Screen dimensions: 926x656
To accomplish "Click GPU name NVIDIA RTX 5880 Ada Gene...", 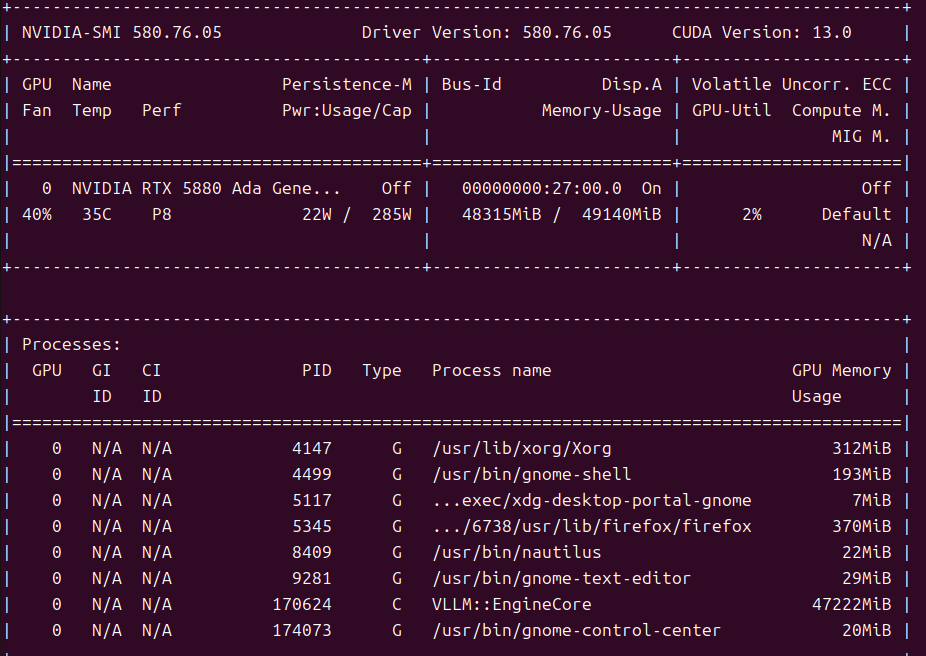I will click(x=206, y=188).
